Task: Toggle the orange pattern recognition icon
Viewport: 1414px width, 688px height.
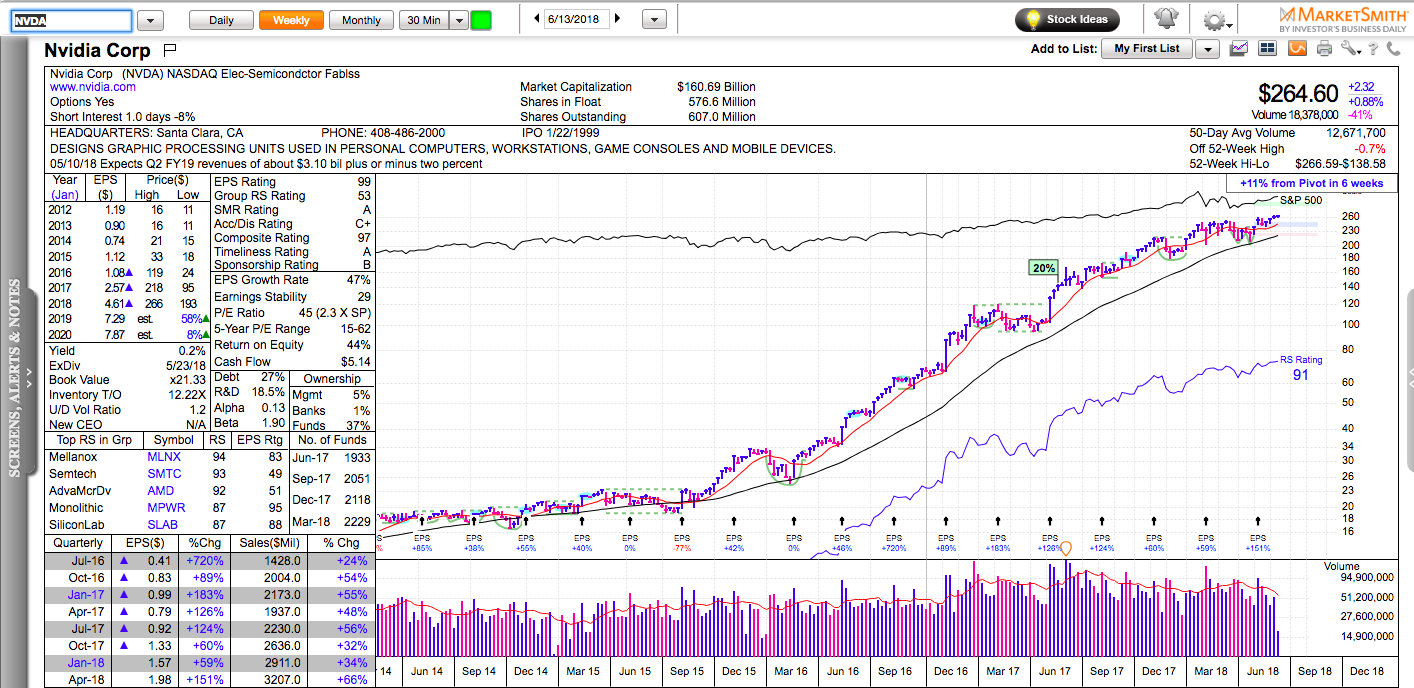Action: (x=1296, y=48)
